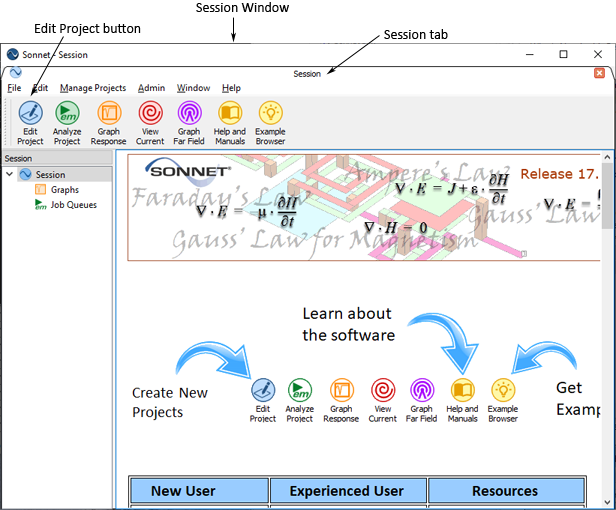The width and height of the screenshot is (616, 510).
Task: Click the Experienced User column header
Action: 348,491
